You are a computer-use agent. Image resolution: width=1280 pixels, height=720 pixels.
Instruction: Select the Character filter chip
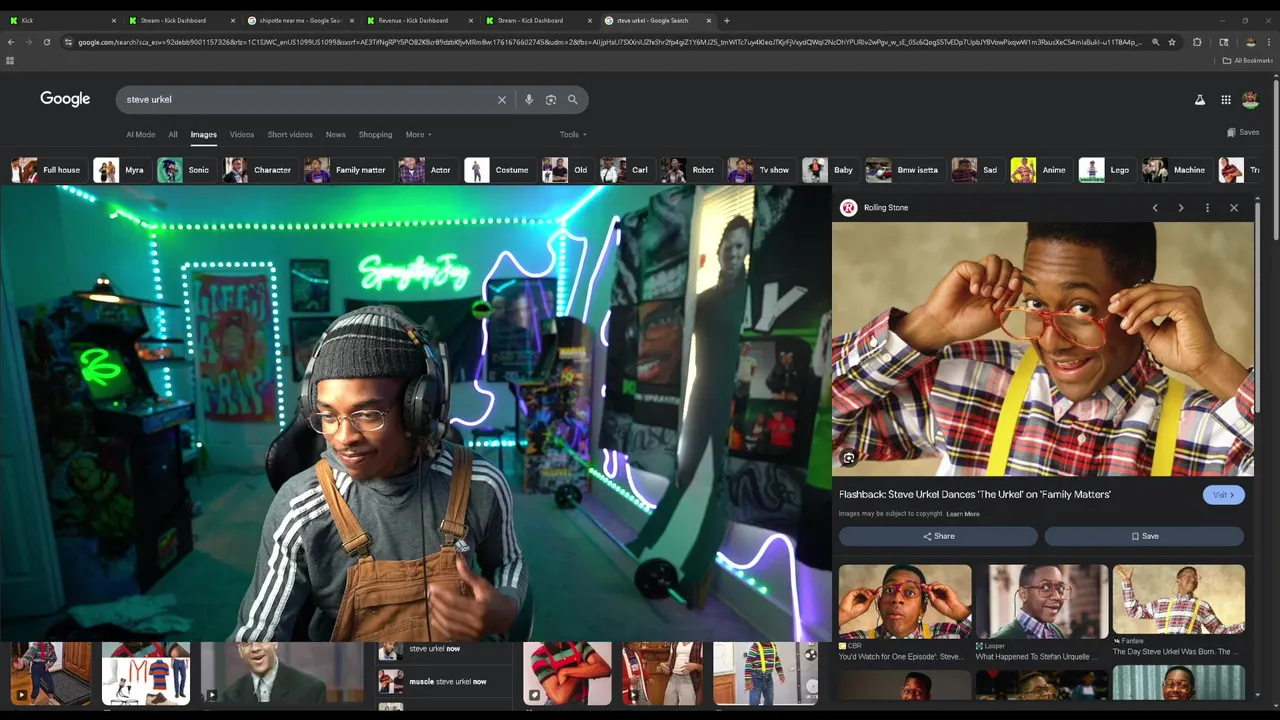tap(258, 170)
